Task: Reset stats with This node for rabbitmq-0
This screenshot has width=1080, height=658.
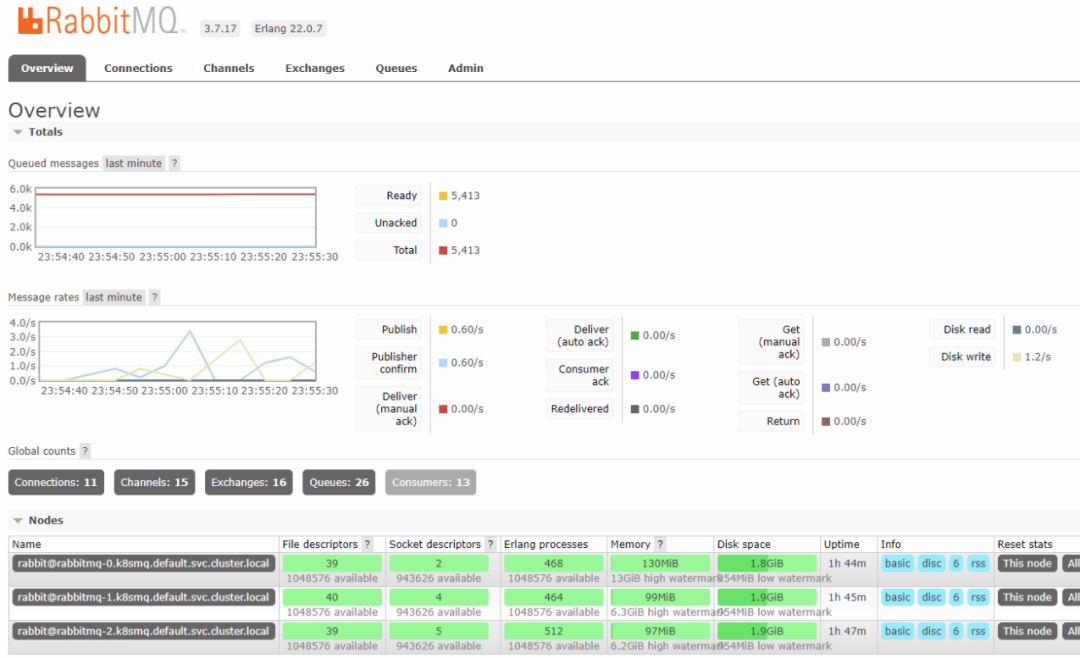Action: 1027,564
